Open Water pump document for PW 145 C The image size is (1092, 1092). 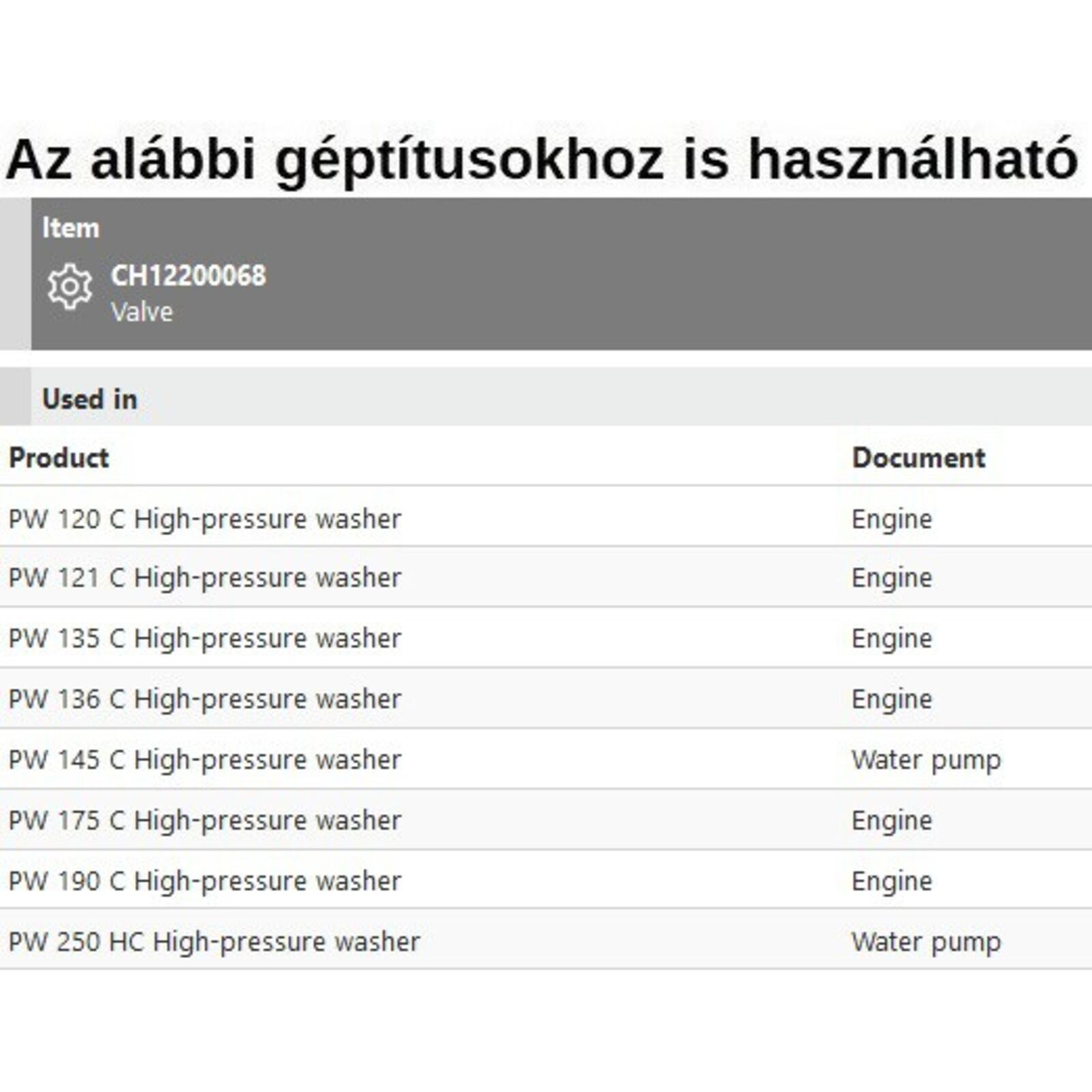point(925,760)
